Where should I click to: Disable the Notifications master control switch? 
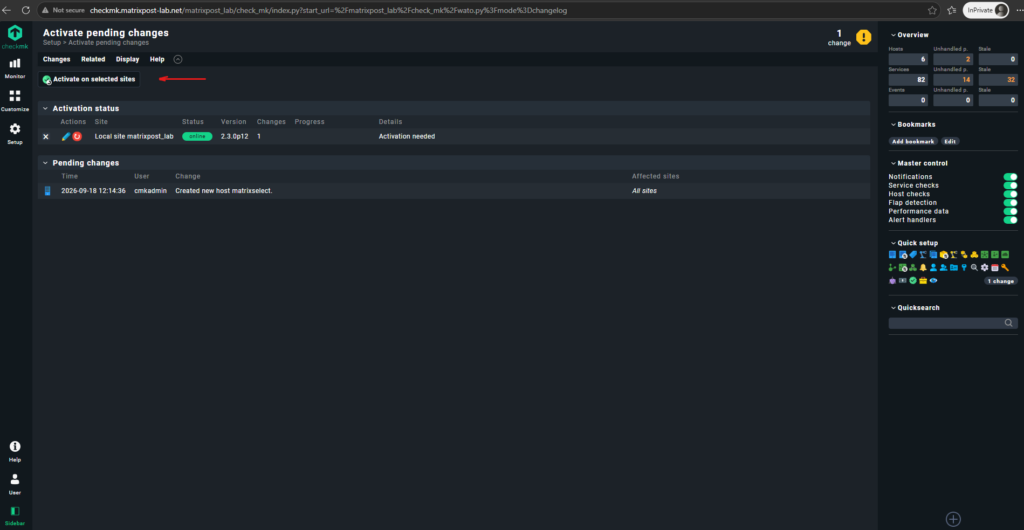[1010, 177]
